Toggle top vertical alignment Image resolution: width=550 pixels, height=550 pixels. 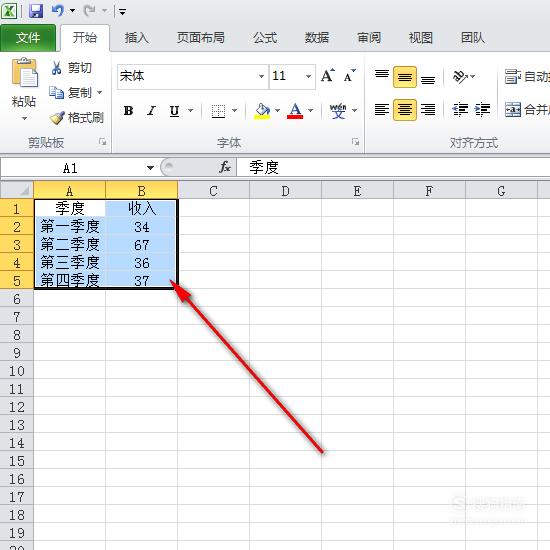382,76
